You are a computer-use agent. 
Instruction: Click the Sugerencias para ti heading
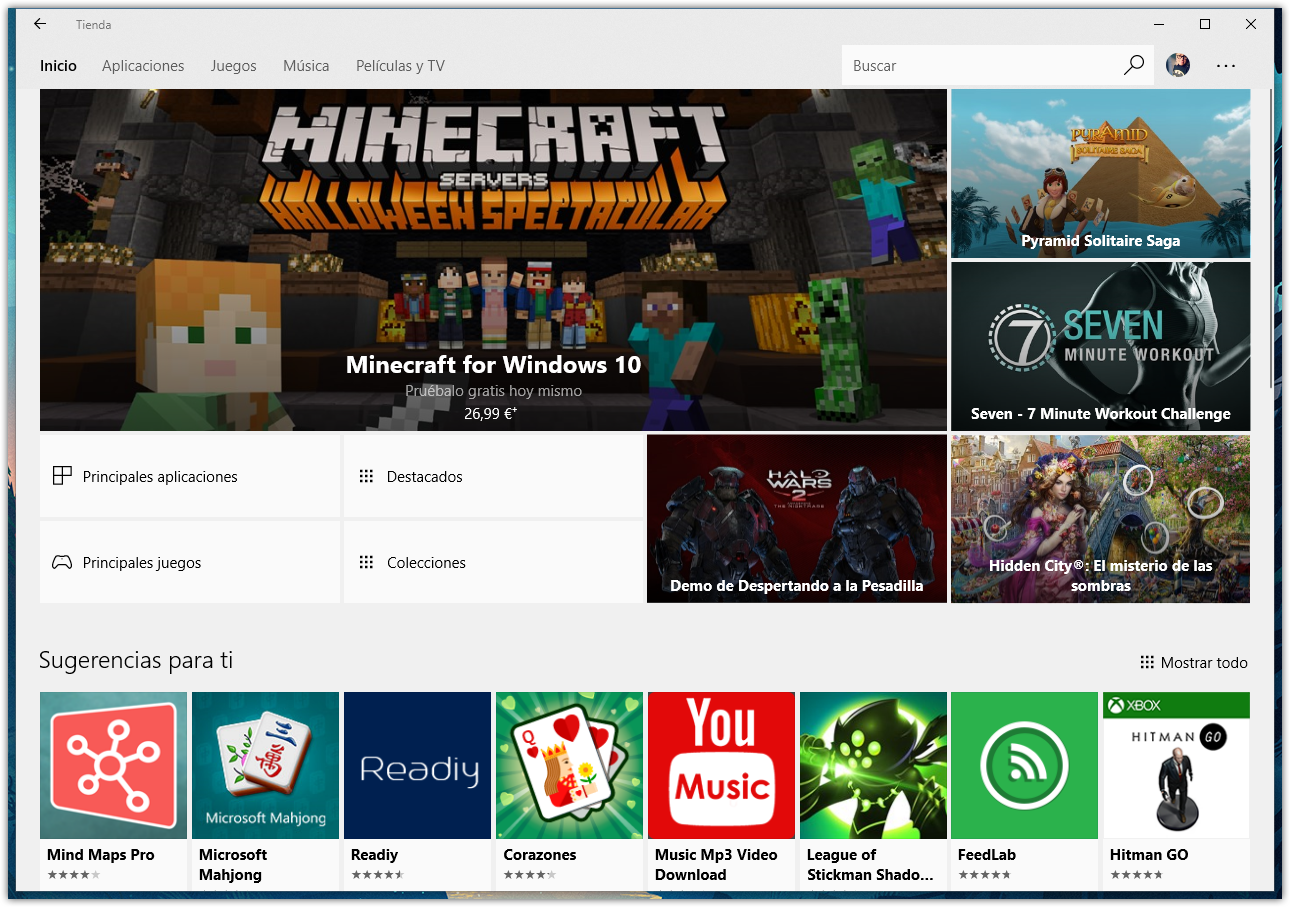(x=136, y=661)
